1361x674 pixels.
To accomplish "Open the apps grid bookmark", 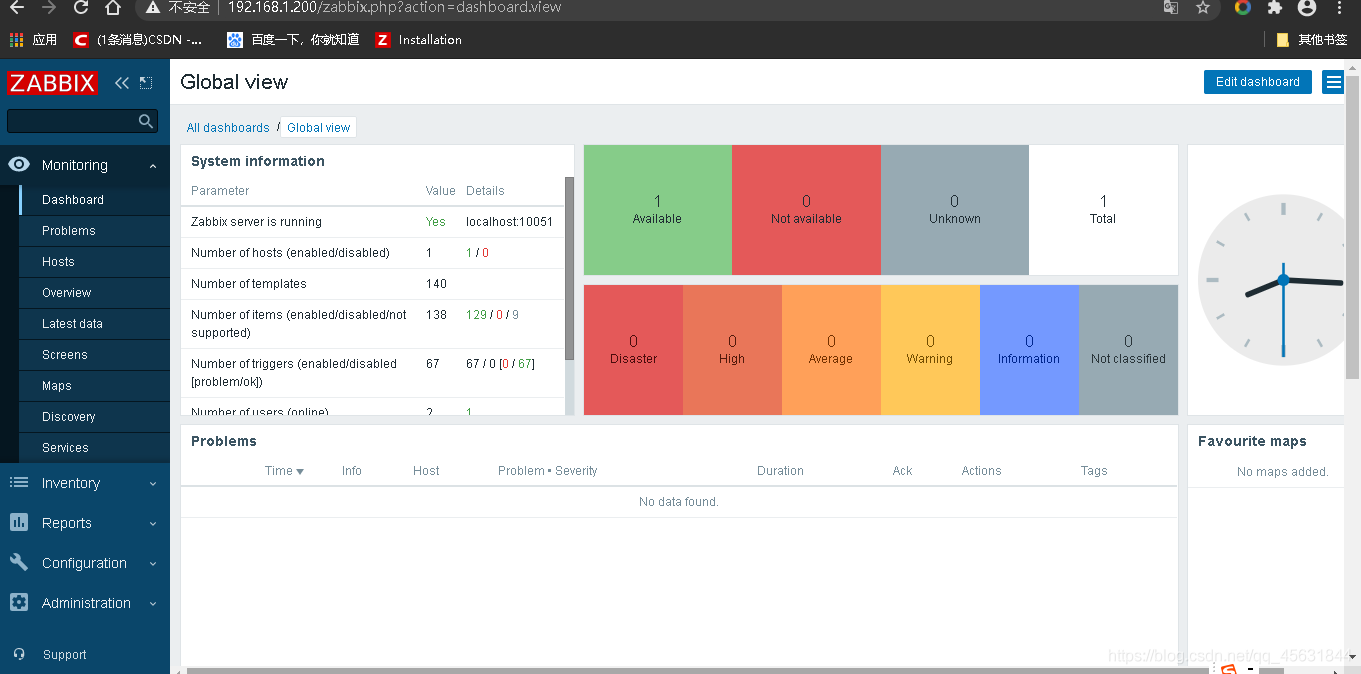I will [33, 40].
